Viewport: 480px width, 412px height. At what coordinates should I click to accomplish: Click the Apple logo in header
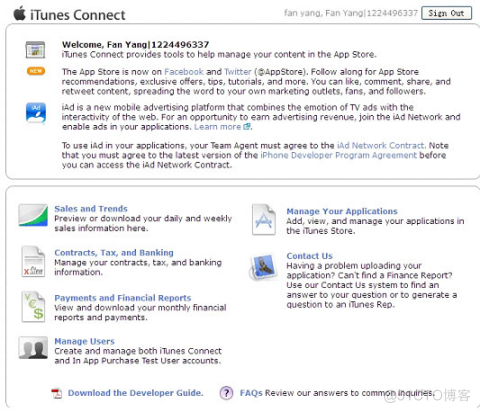(19, 13)
